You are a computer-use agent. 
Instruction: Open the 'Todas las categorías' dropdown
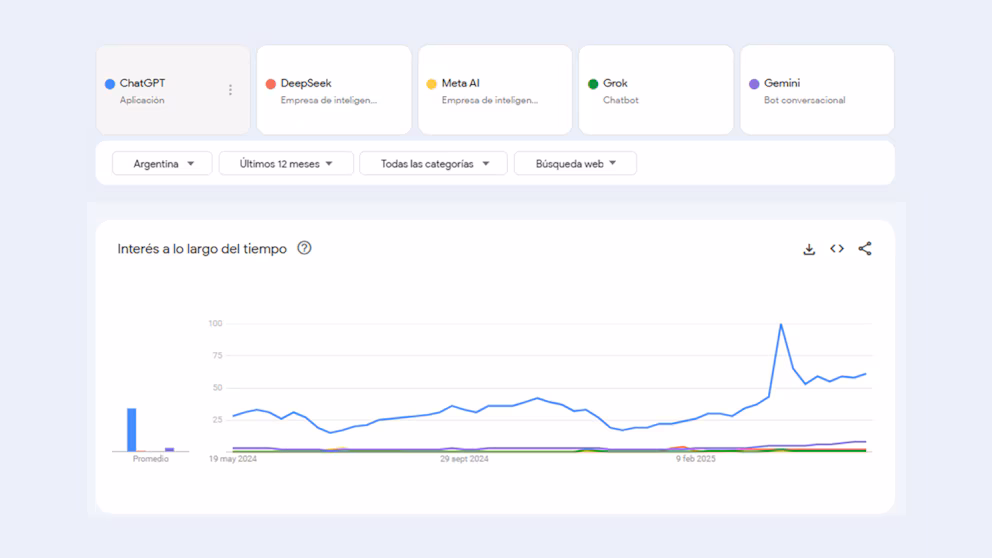pyautogui.click(x=433, y=164)
